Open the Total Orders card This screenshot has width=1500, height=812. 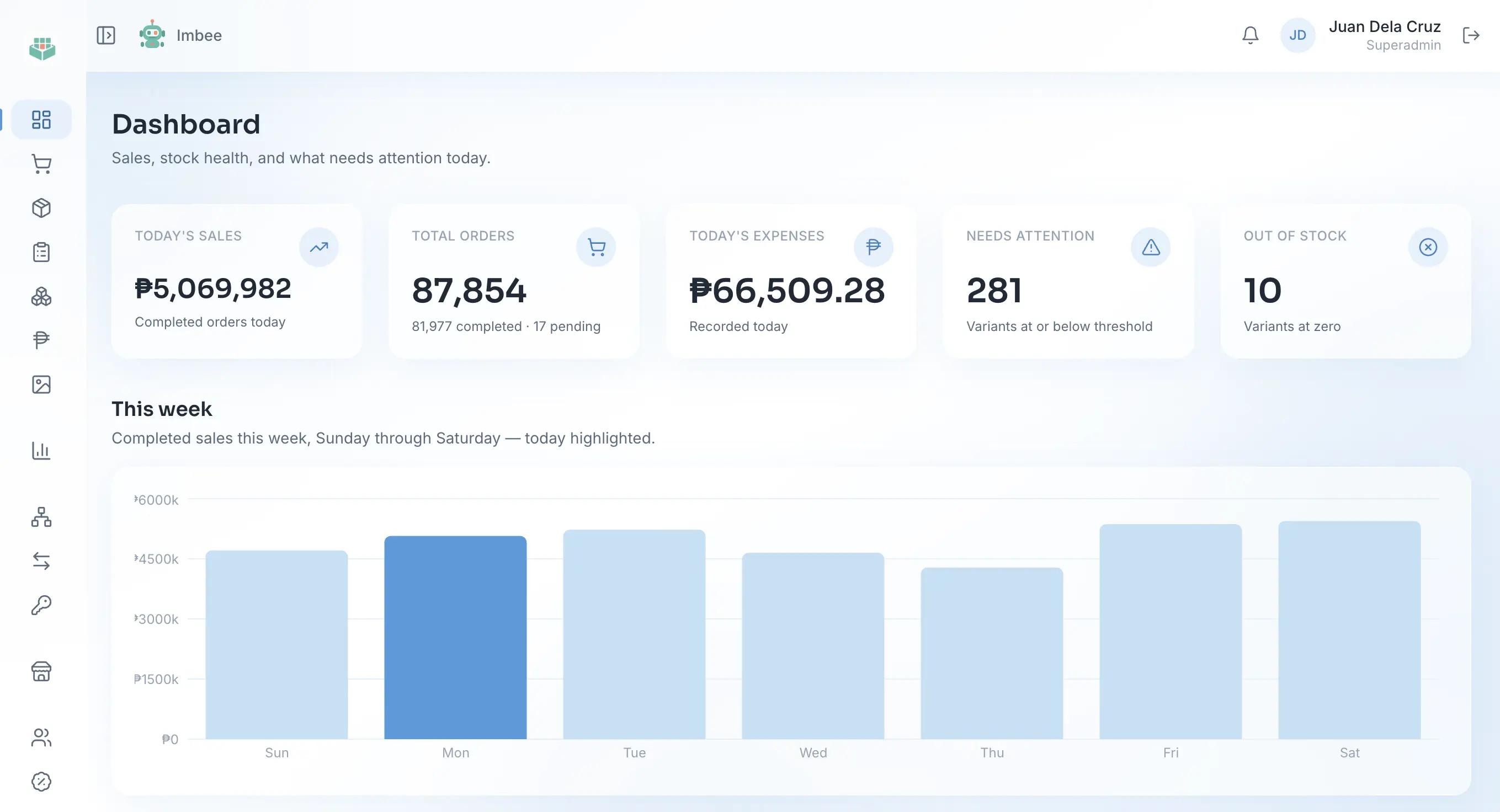[x=514, y=281]
